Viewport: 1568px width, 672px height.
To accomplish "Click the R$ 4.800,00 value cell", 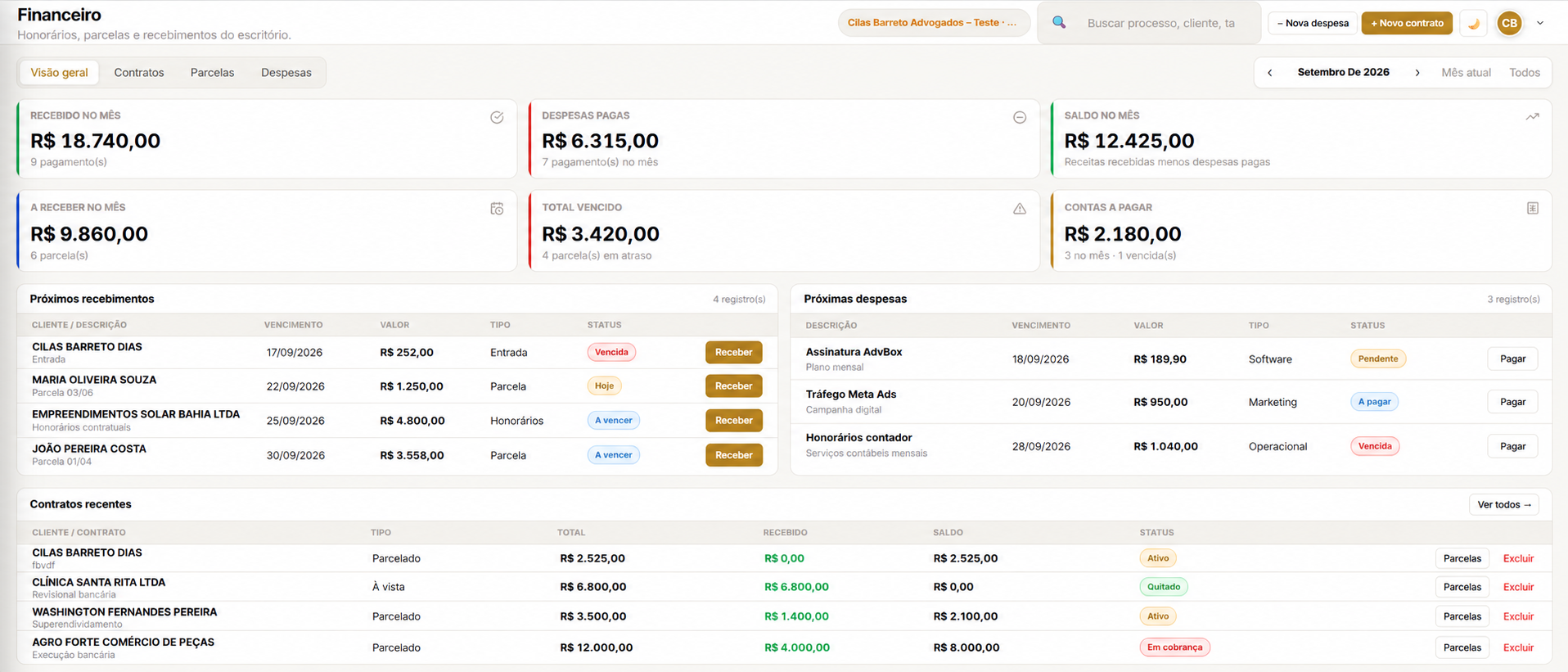I will coord(412,421).
